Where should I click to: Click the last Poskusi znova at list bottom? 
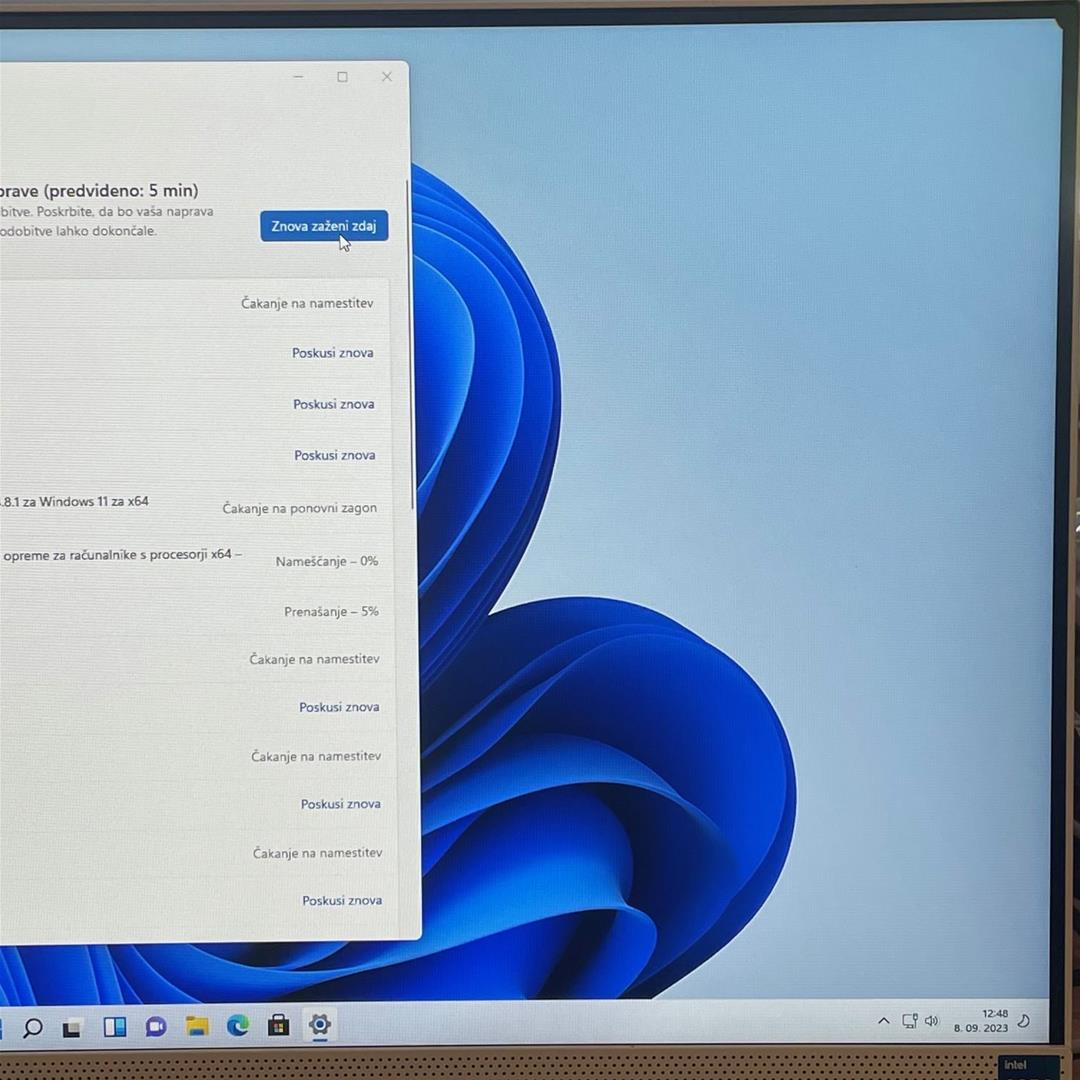342,900
